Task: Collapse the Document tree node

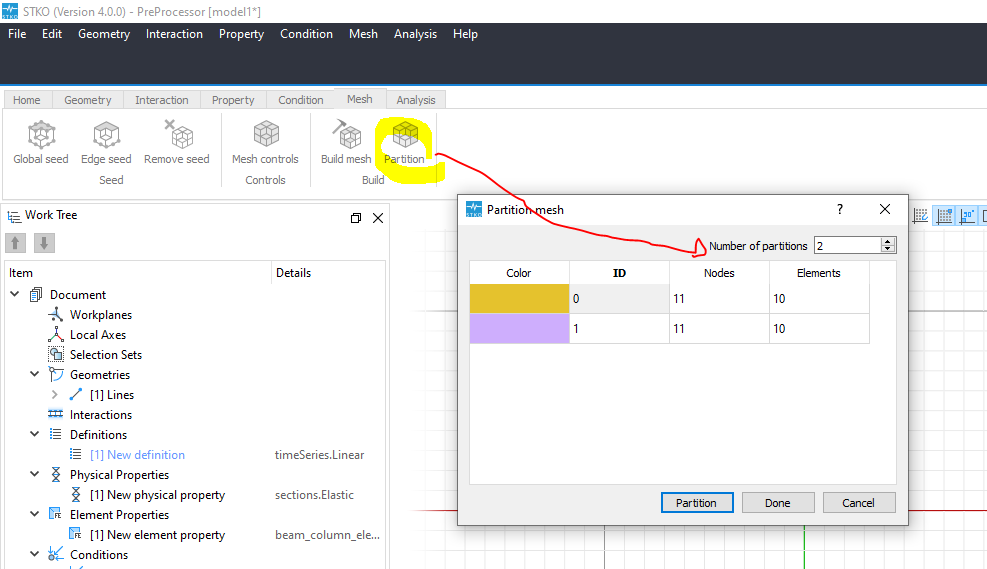Action: point(15,294)
